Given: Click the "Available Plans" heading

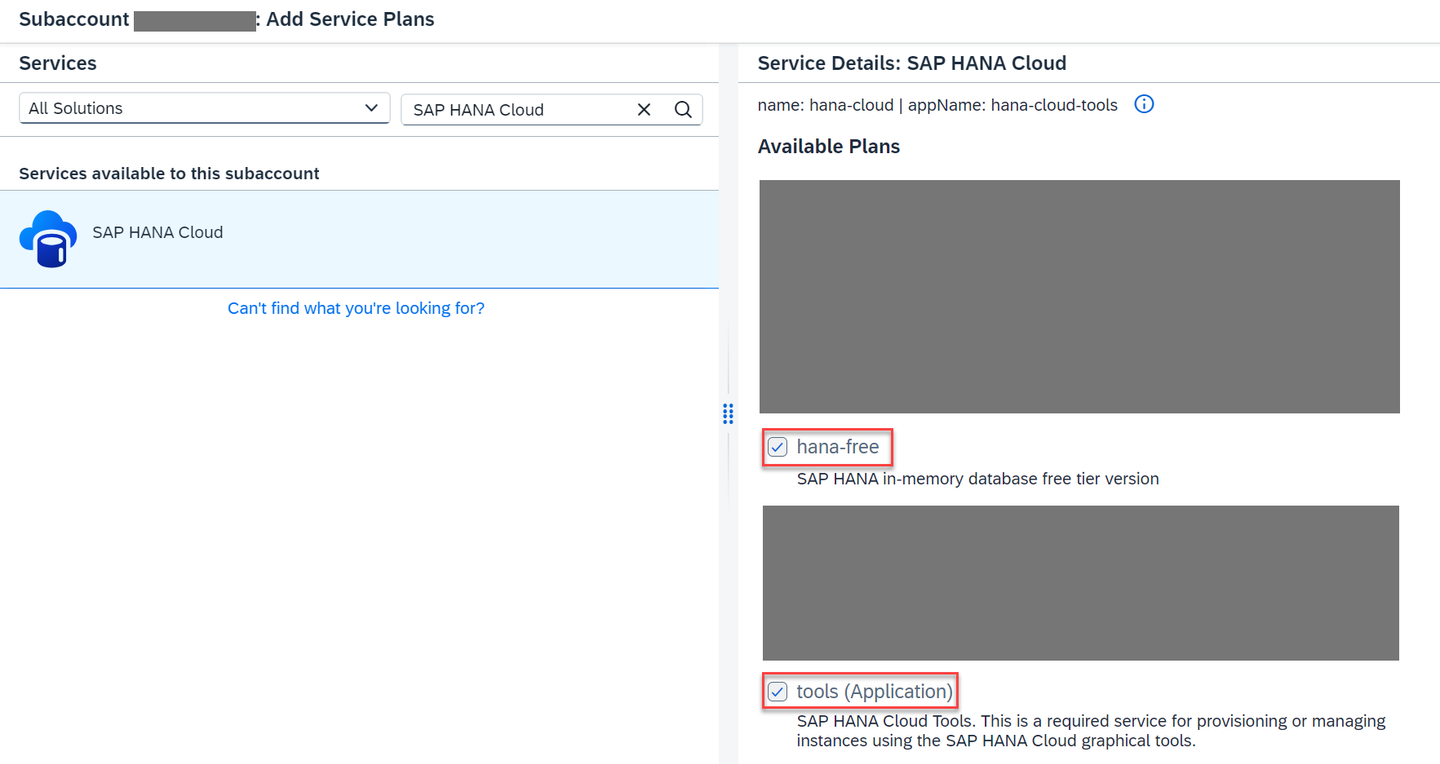Looking at the screenshot, I should click(829, 146).
